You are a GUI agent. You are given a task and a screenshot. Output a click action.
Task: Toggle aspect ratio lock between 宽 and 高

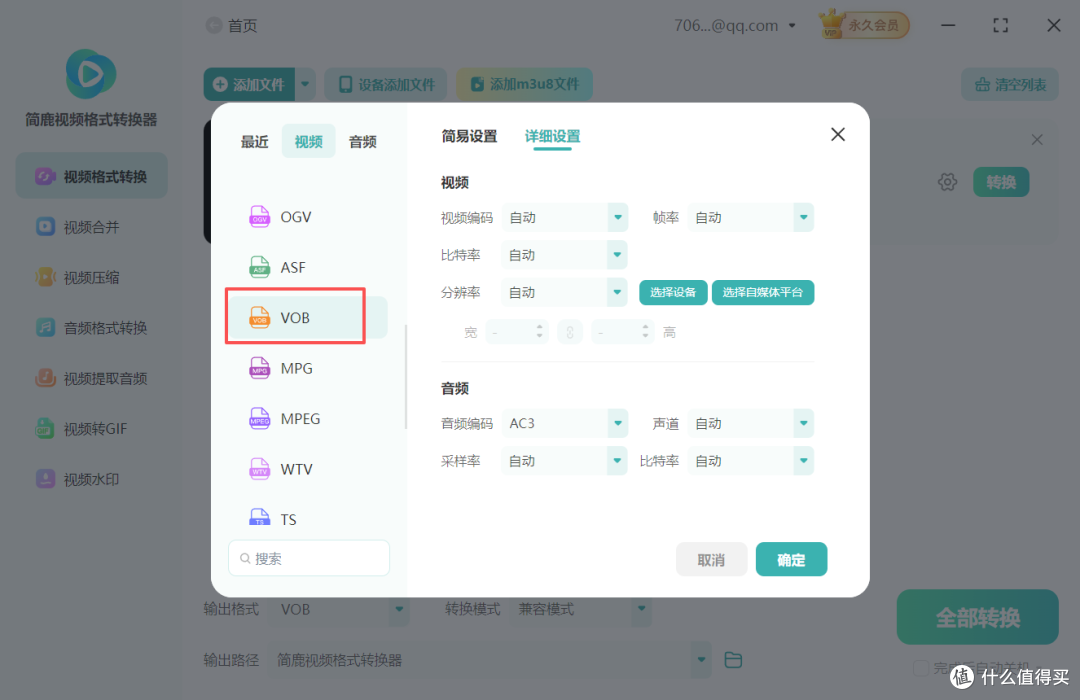click(x=570, y=333)
